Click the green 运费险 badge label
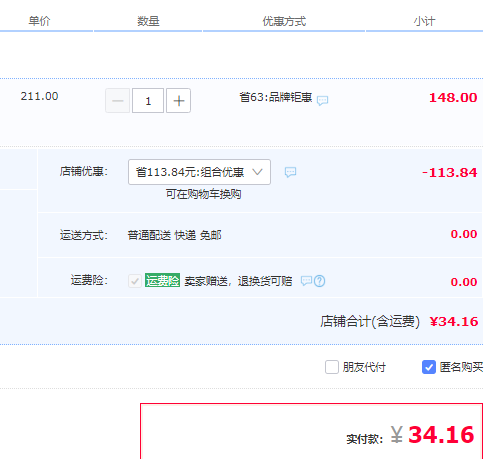The height and width of the screenshot is (459, 488). pyautogui.click(x=162, y=280)
